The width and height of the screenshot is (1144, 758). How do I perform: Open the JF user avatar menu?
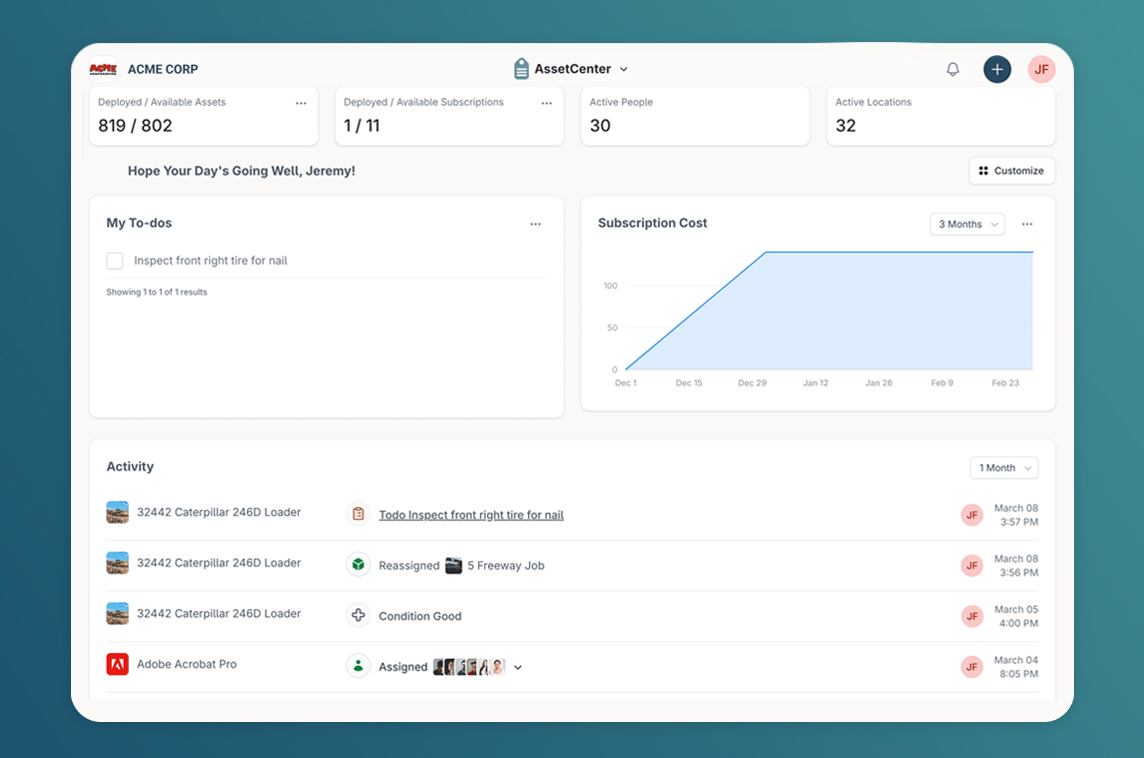click(x=1041, y=69)
